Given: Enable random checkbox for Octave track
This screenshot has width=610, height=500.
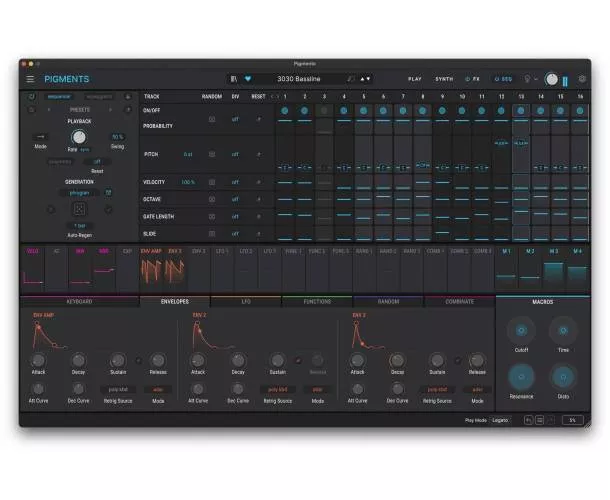Looking at the screenshot, I should coord(211,199).
